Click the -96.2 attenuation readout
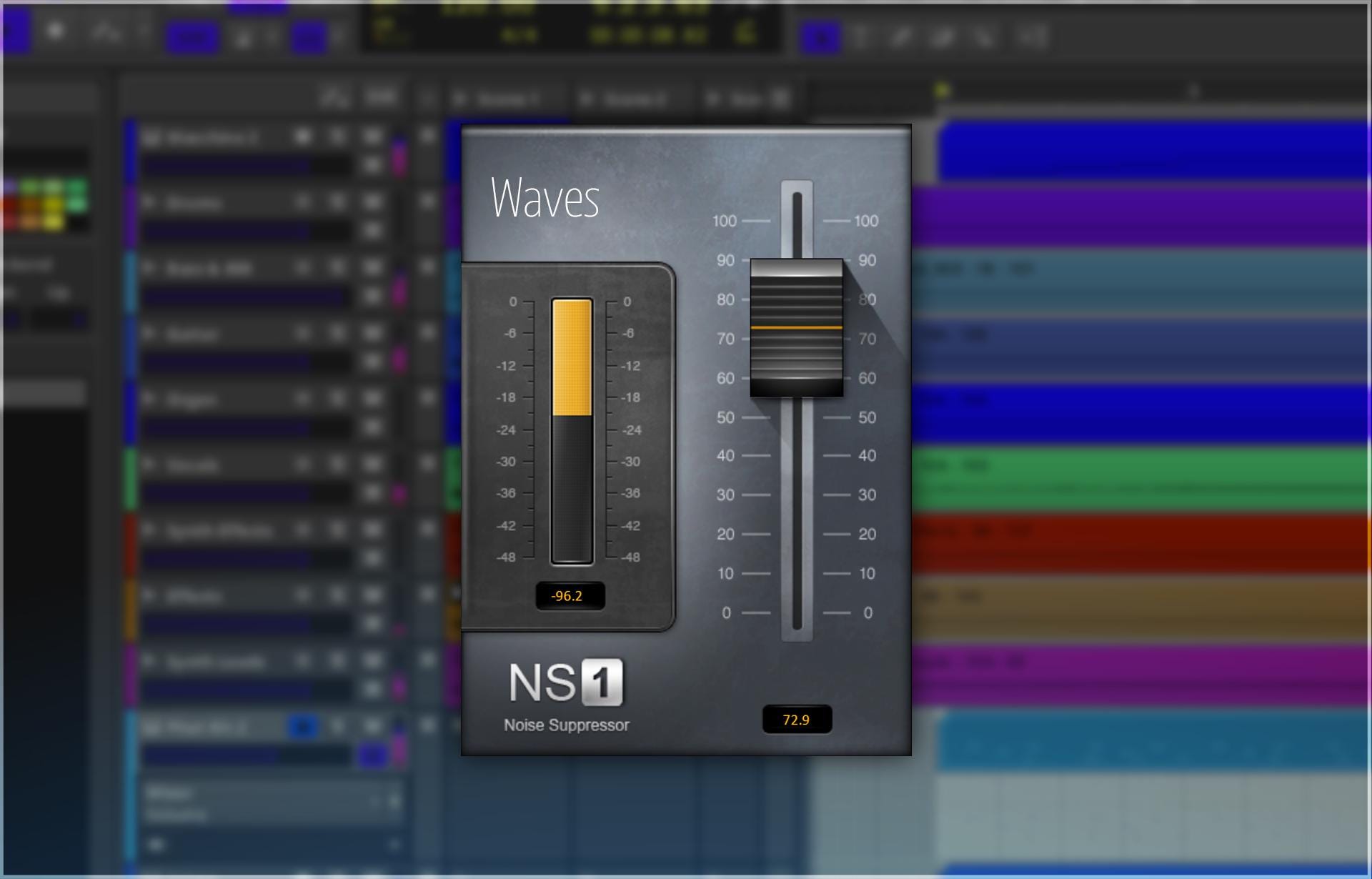The height and width of the screenshot is (879, 1372). [x=570, y=596]
